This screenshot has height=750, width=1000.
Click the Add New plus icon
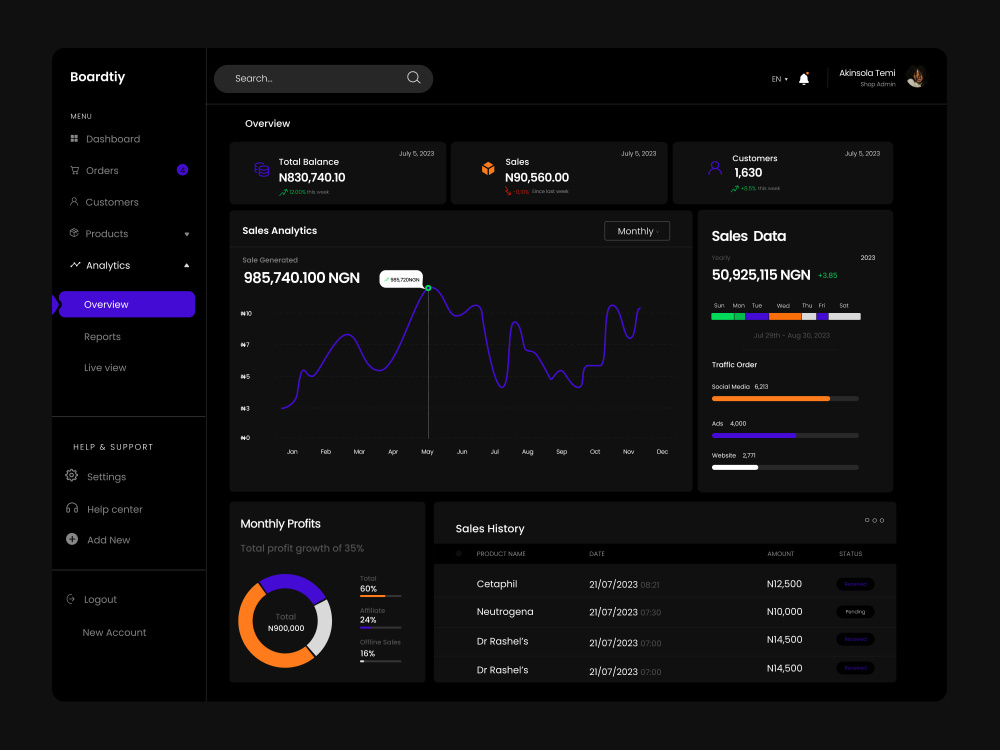[x=72, y=539]
